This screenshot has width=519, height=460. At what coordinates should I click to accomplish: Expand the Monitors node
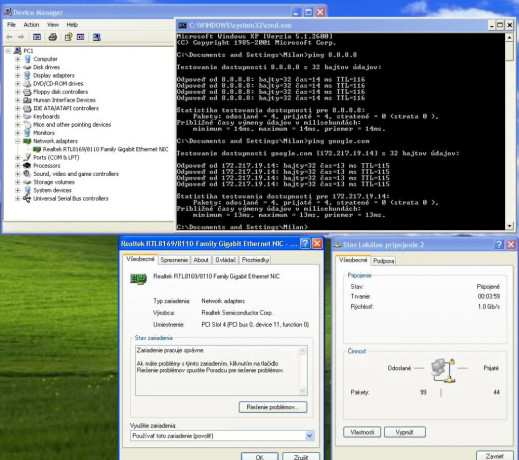[x=18, y=133]
